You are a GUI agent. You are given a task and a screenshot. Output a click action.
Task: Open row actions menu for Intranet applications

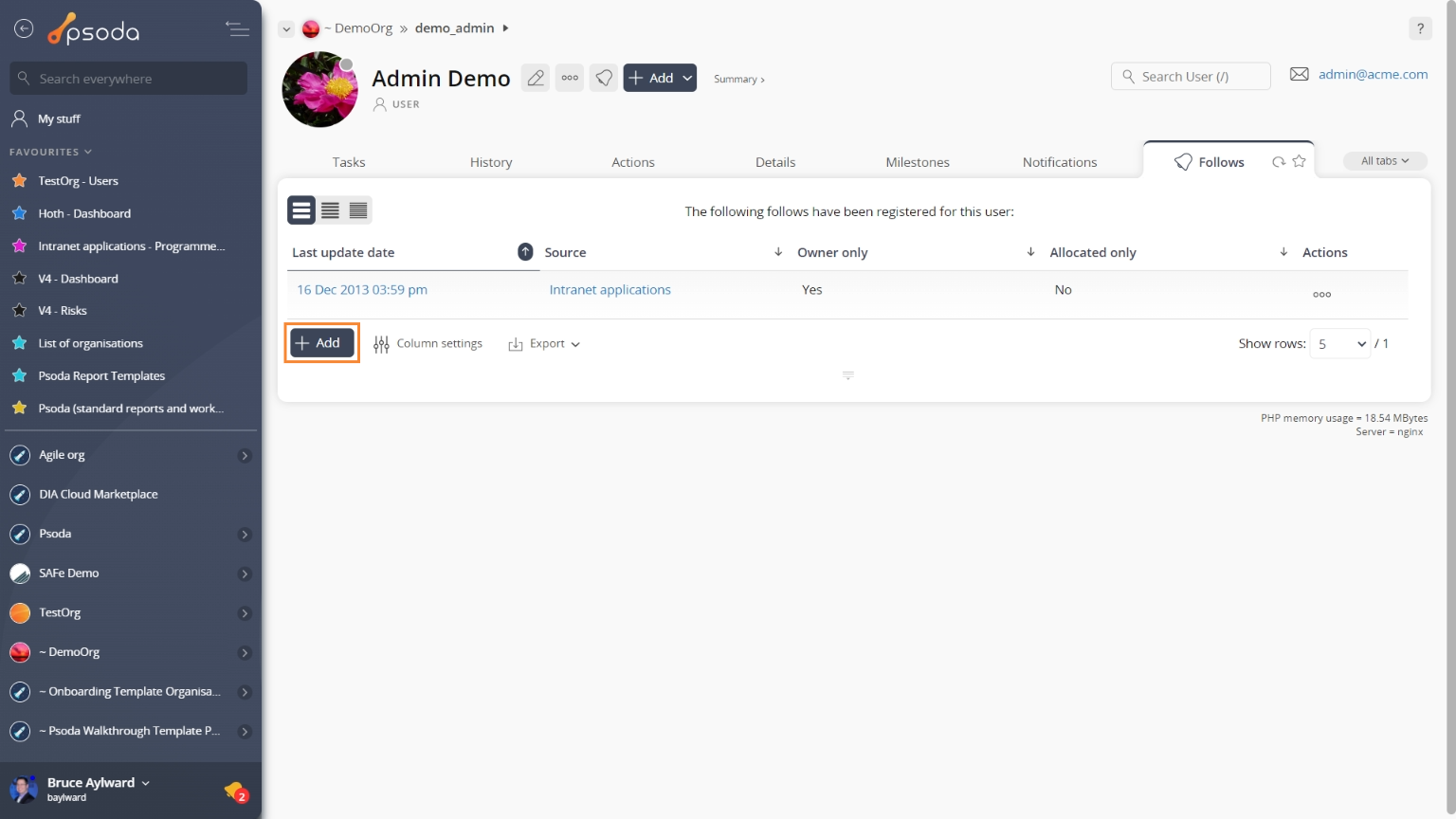(1321, 295)
